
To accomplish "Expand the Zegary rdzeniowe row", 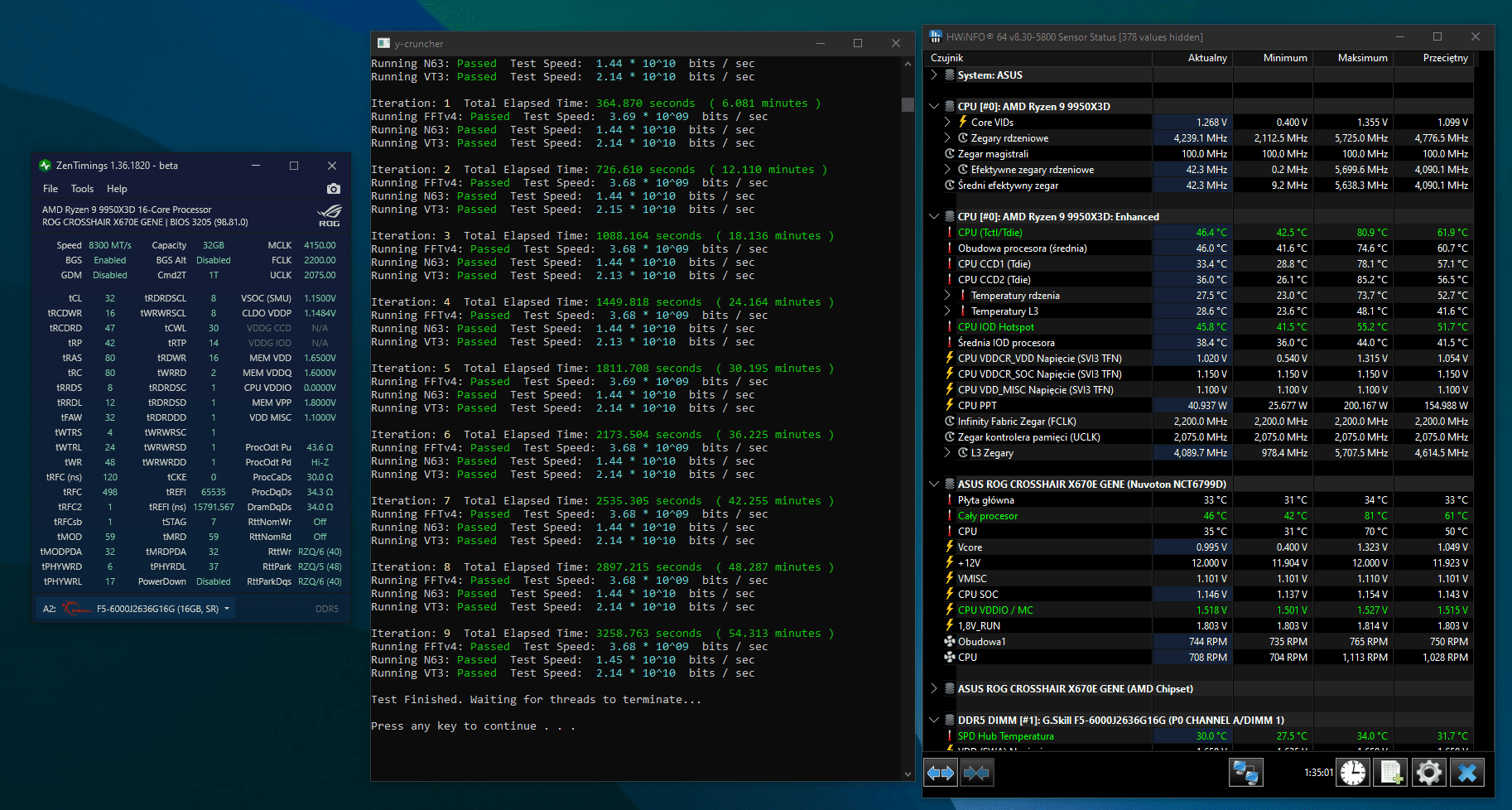I will point(947,137).
